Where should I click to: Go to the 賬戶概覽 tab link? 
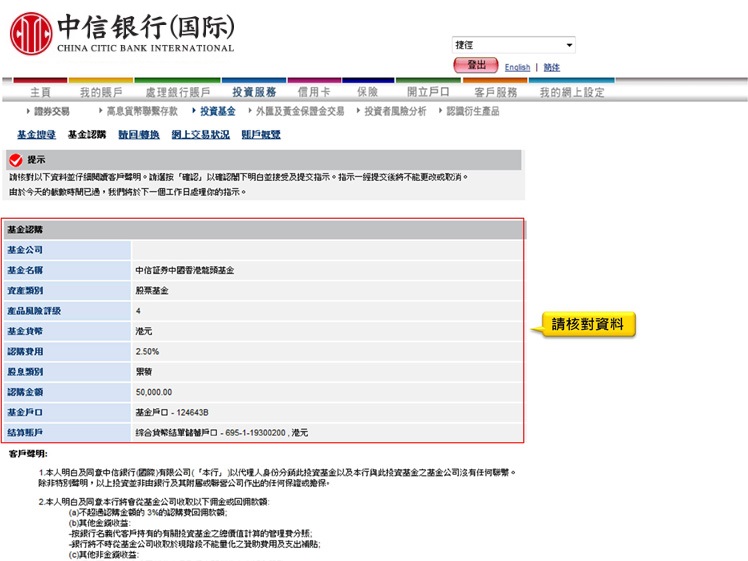(x=261, y=135)
